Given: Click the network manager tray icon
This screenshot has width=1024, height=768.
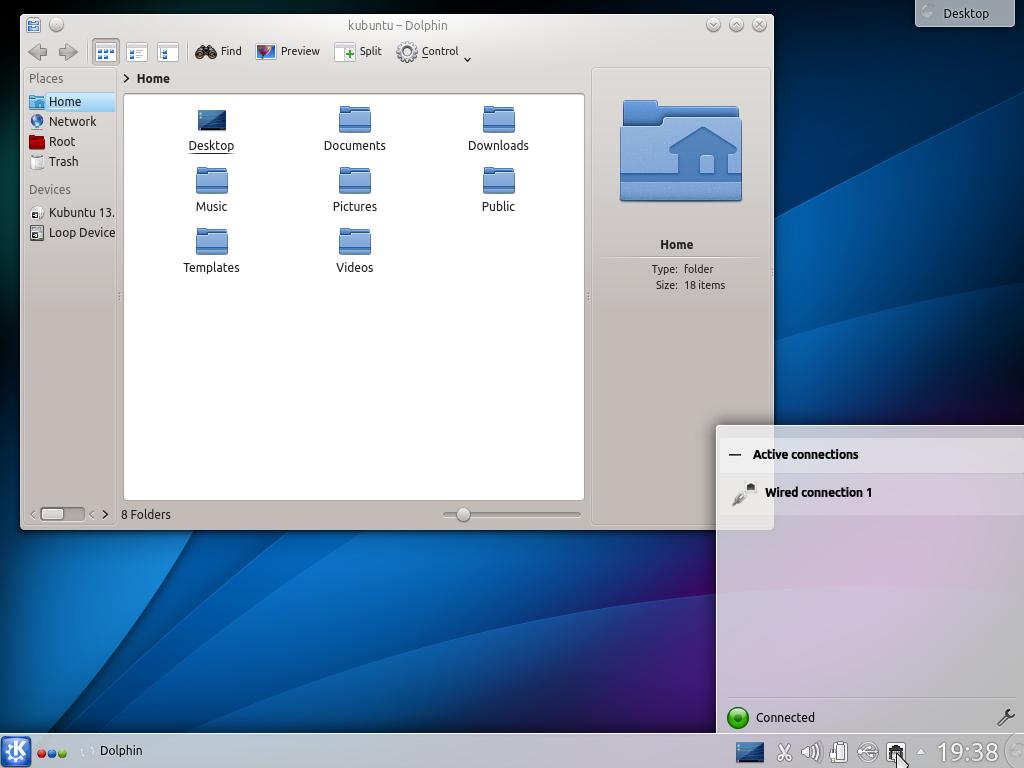Looking at the screenshot, I should [x=895, y=751].
